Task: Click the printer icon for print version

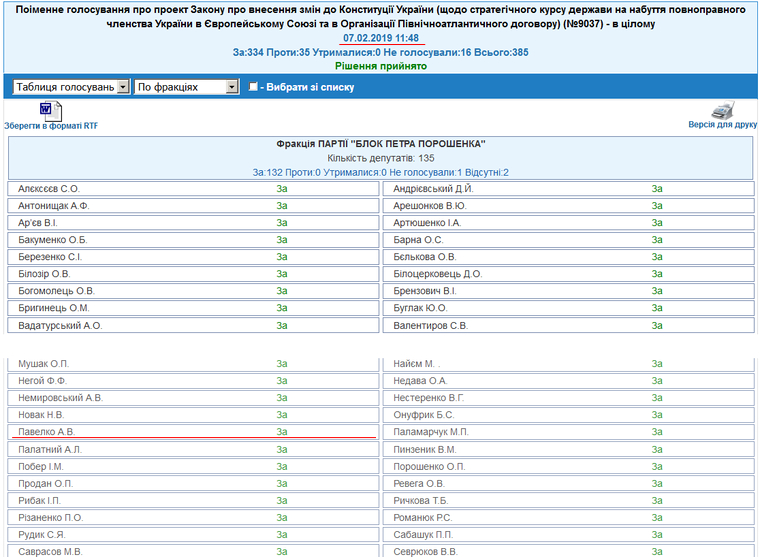Action: click(x=723, y=110)
